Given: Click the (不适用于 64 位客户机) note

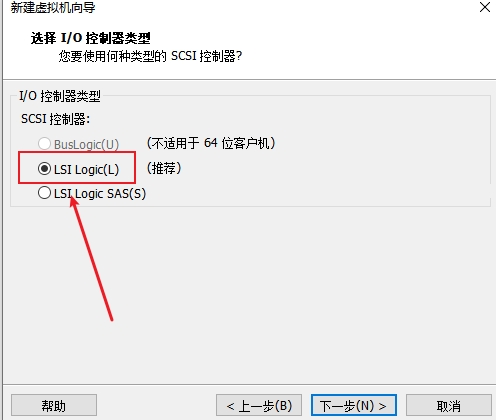Looking at the screenshot, I should [x=211, y=143].
